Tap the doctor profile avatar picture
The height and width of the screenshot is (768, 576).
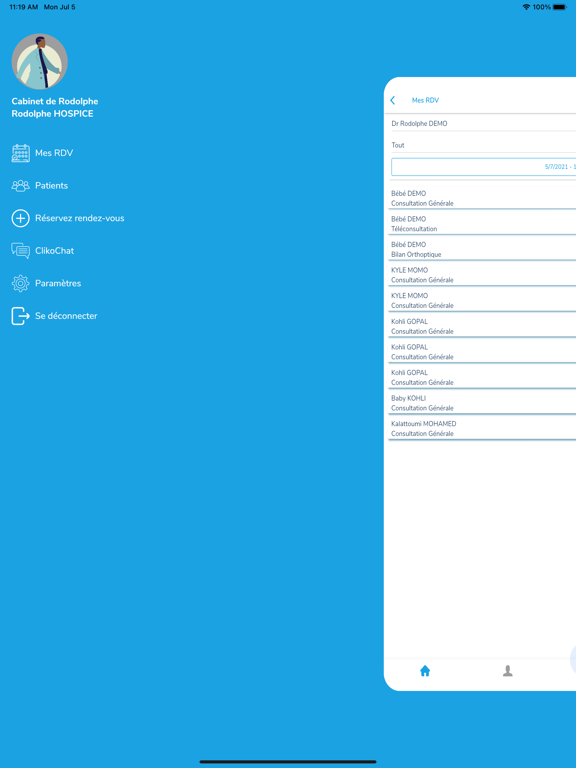coord(40,62)
